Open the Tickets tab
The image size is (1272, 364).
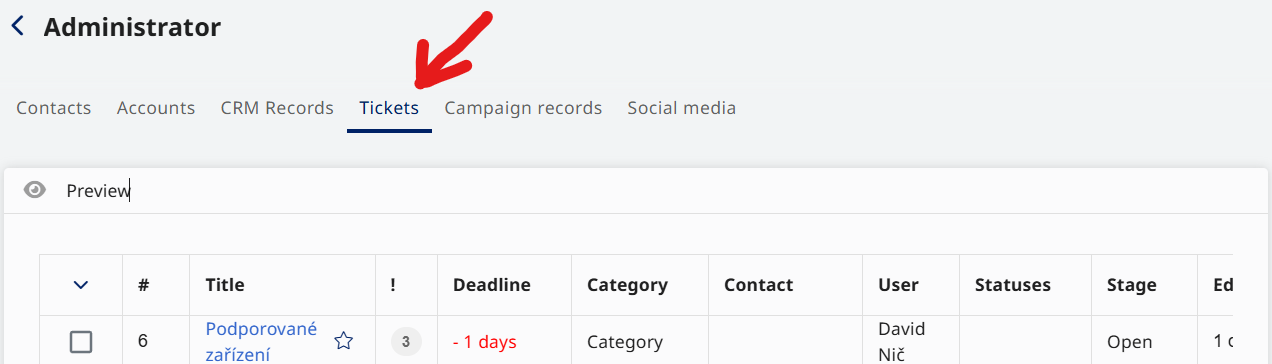(389, 108)
